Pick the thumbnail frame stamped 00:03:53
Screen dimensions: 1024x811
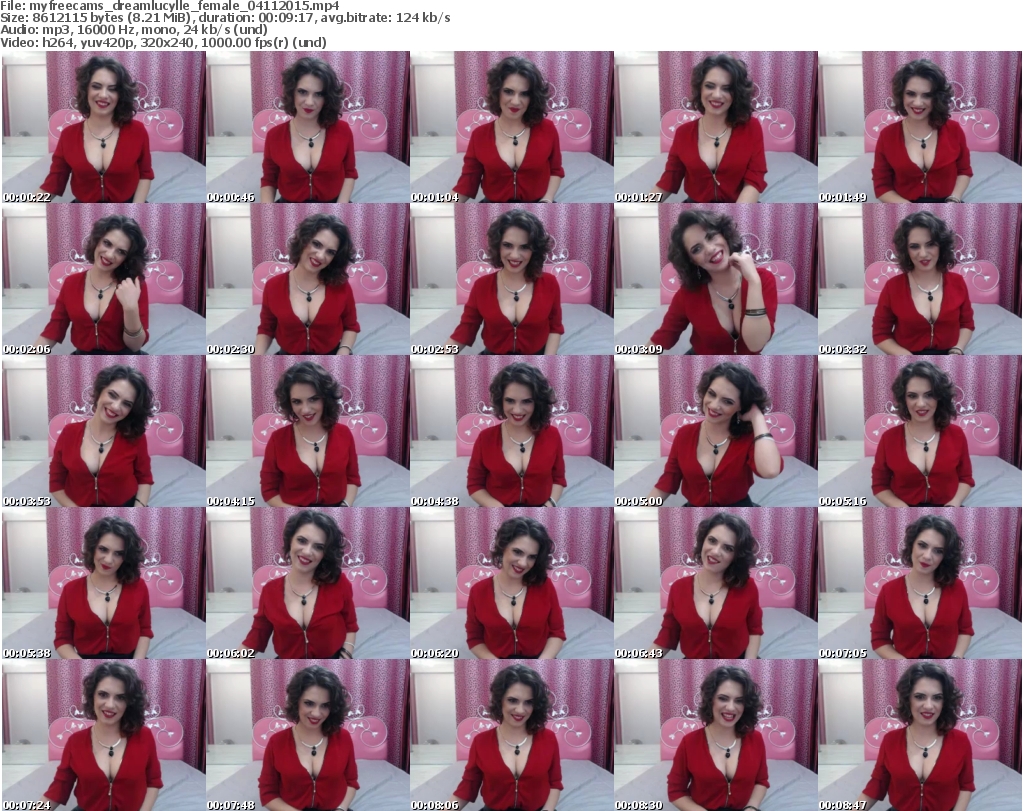(104, 432)
